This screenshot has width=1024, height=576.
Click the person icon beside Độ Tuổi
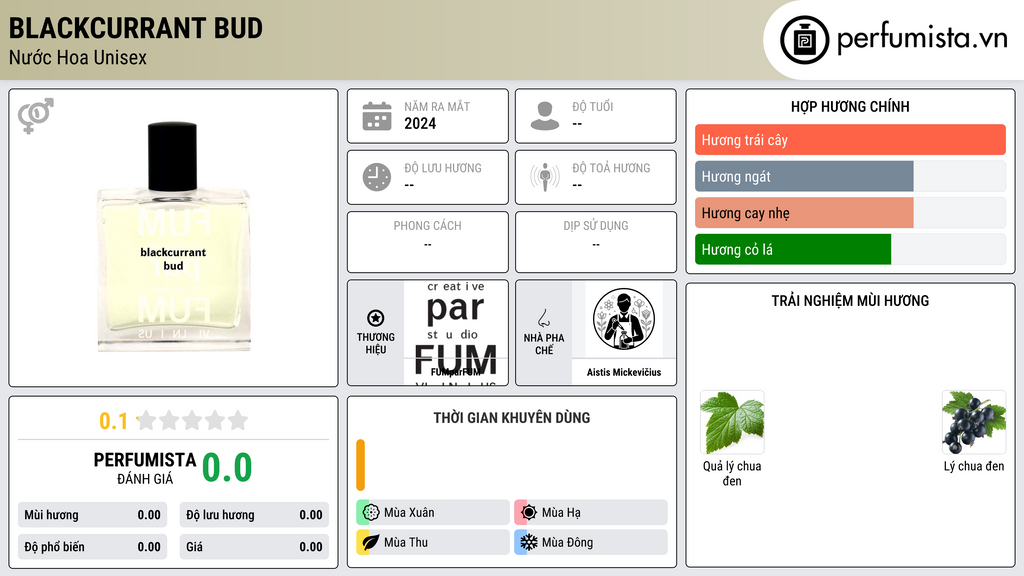(x=545, y=116)
